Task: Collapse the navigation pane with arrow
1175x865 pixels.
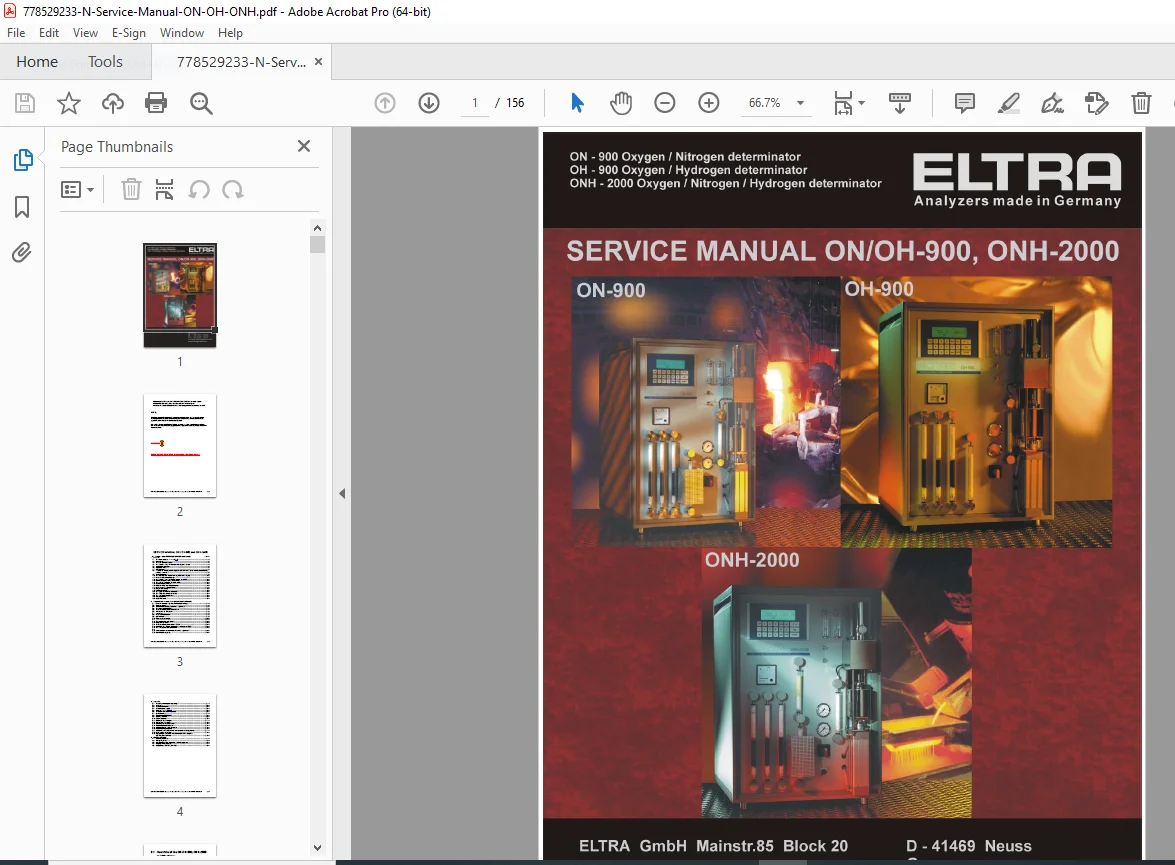Action: 342,493
